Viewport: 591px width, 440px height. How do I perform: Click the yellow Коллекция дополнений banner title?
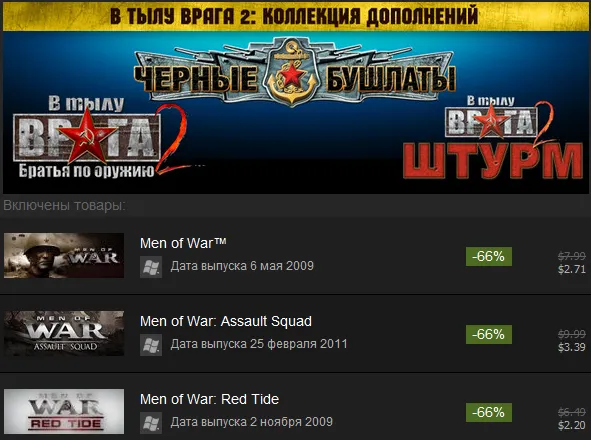coord(294,16)
